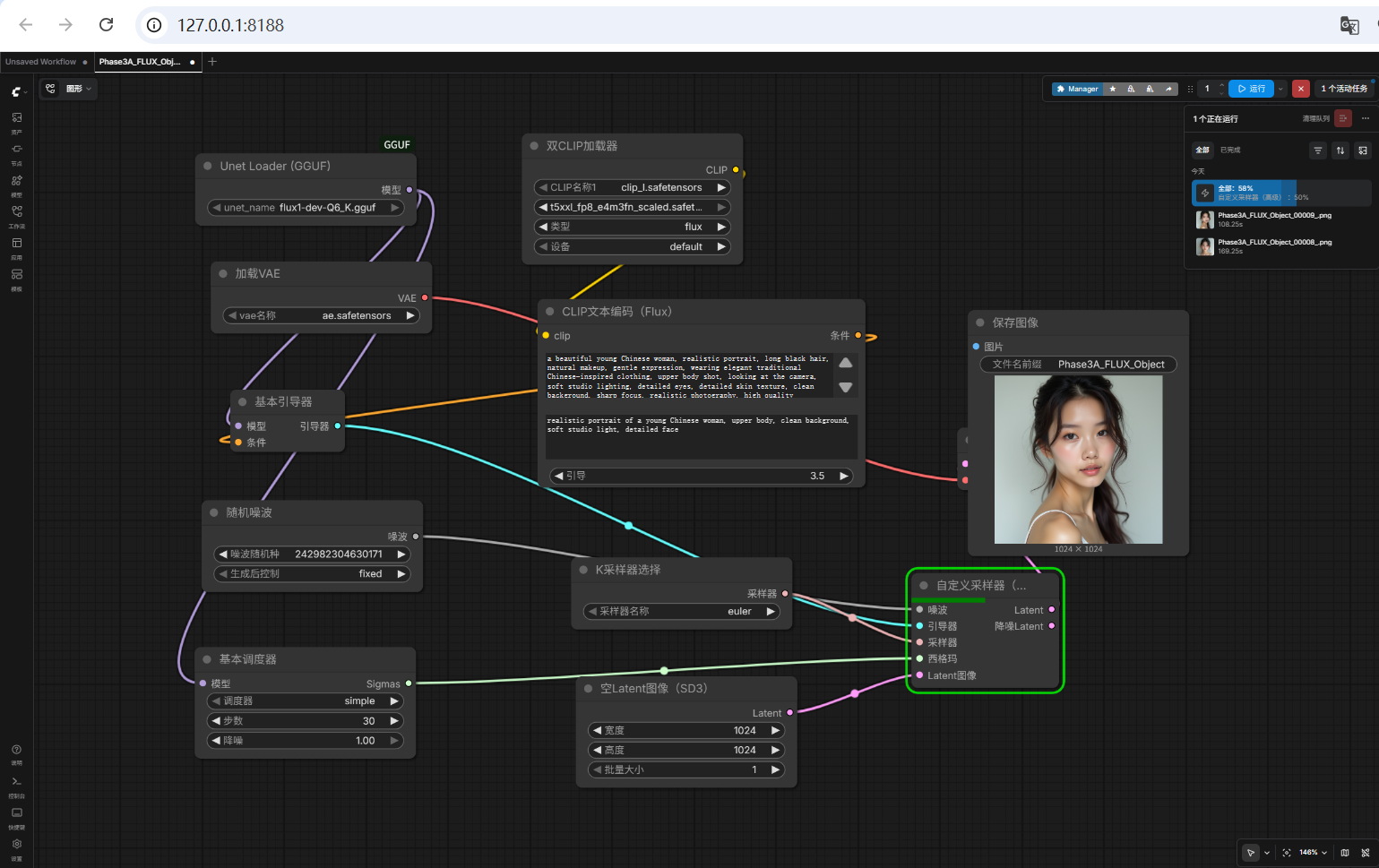
Task: Toggle link visibility icon in canvas toolbar
Action: point(1366,853)
